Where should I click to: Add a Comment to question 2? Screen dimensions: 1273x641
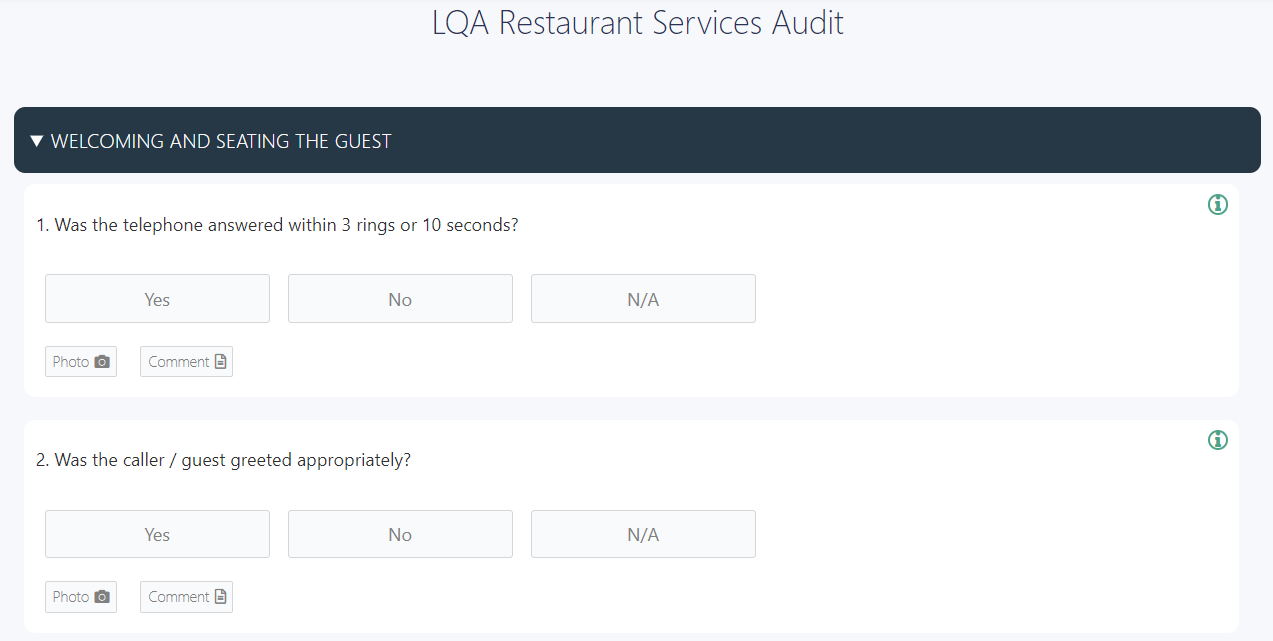[x=186, y=596]
